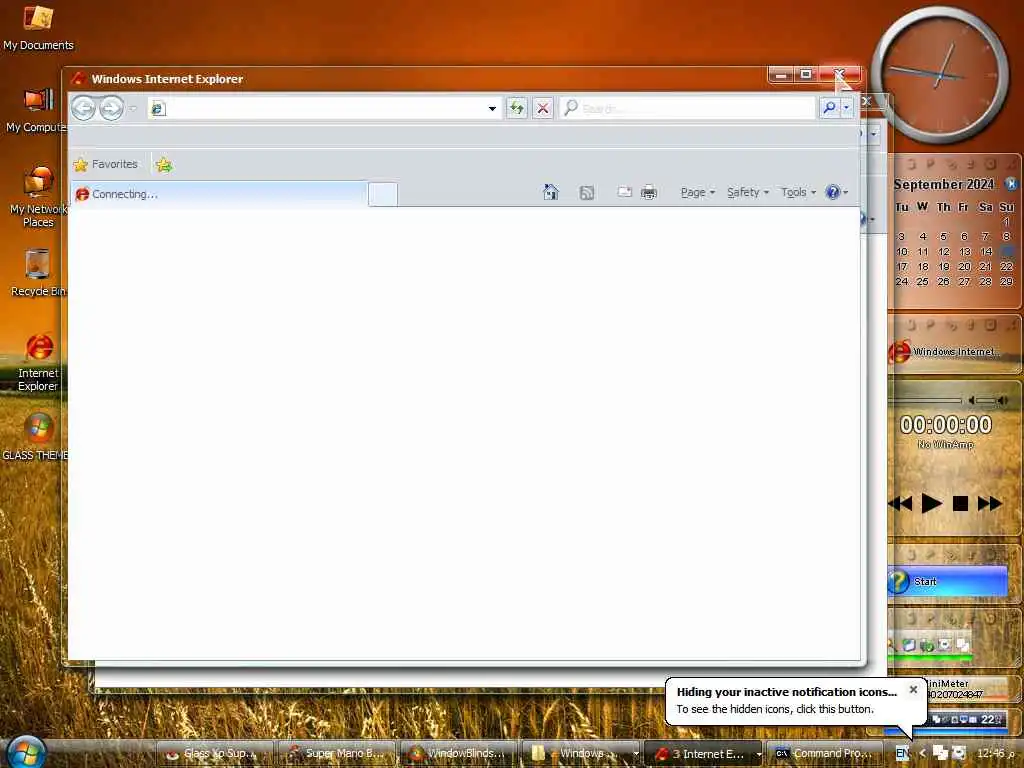The image size is (1024, 768).
Task: Go back with the Back arrow button
Action: (84, 108)
